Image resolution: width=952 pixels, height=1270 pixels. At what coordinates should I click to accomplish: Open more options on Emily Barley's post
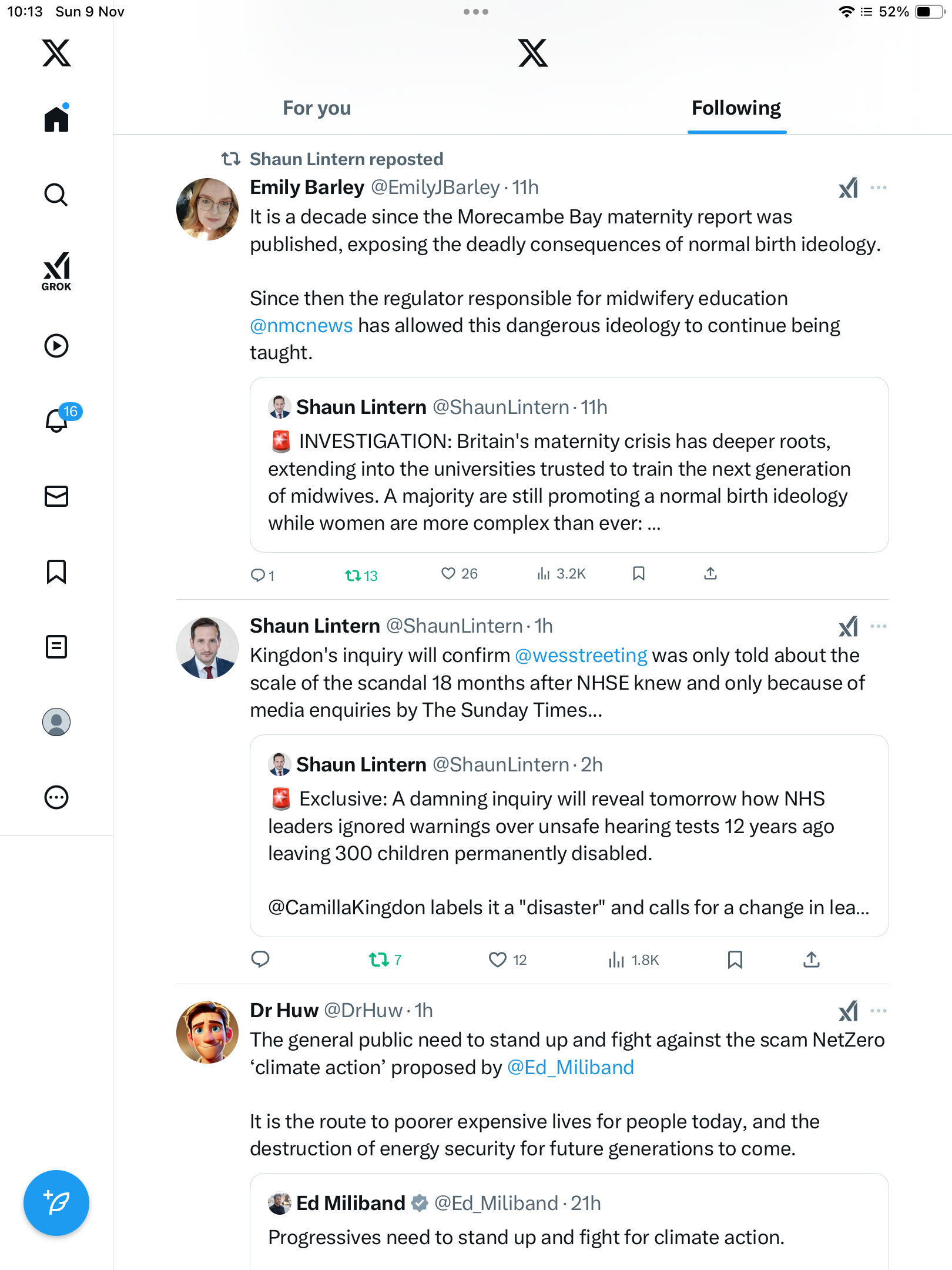click(879, 188)
